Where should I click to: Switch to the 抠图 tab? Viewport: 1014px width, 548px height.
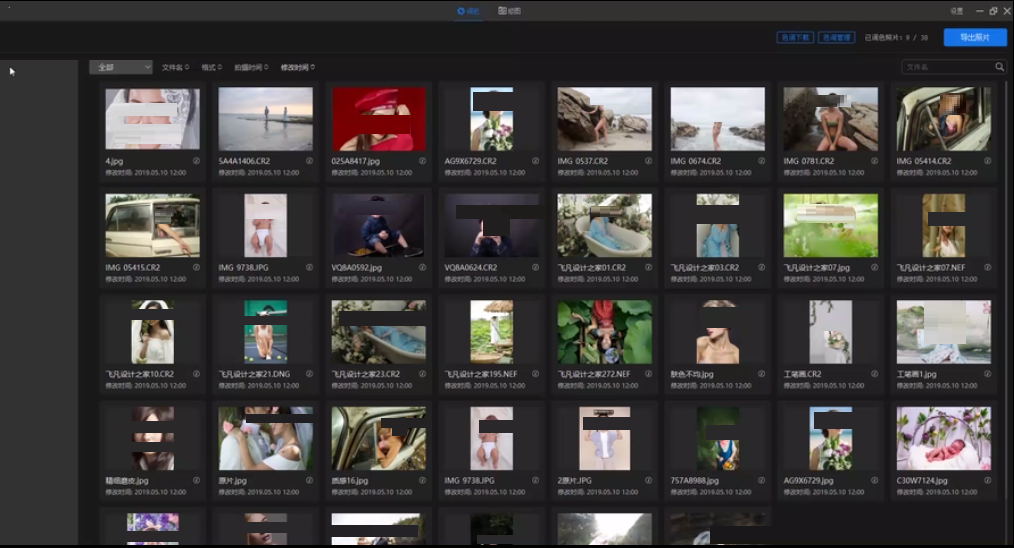pos(510,11)
